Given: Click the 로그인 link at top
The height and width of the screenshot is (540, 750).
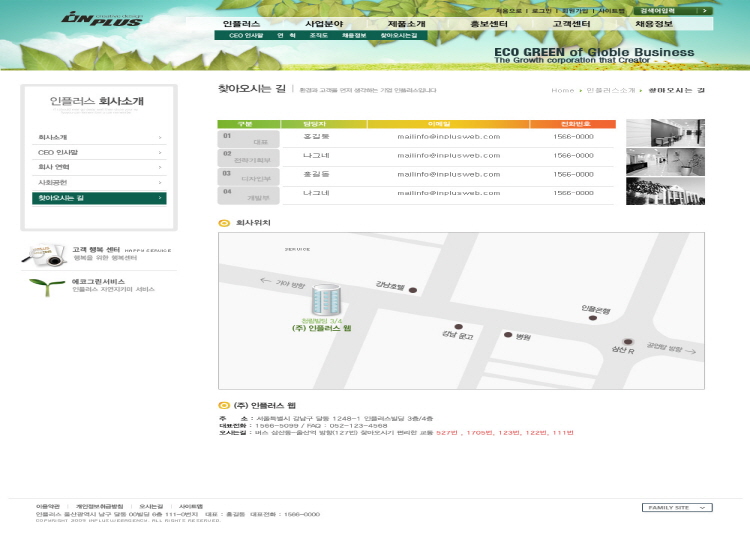Looking at the screenshot, I should pos(541,11).
